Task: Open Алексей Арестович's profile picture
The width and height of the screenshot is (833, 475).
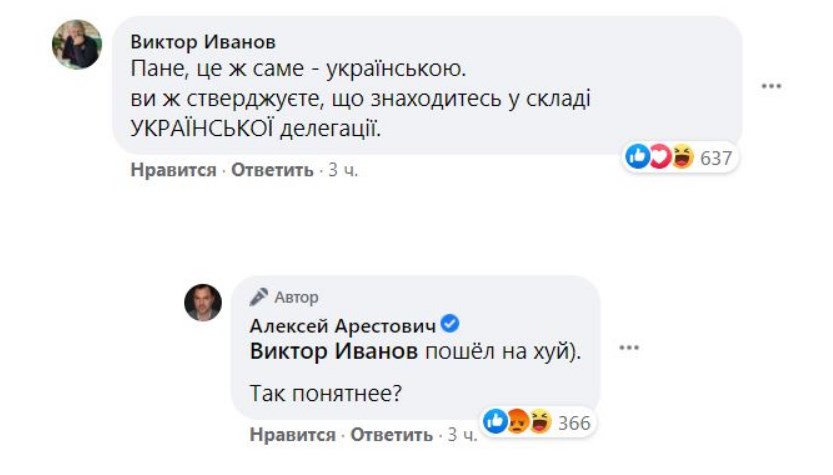Action: [x=203, y=302]
